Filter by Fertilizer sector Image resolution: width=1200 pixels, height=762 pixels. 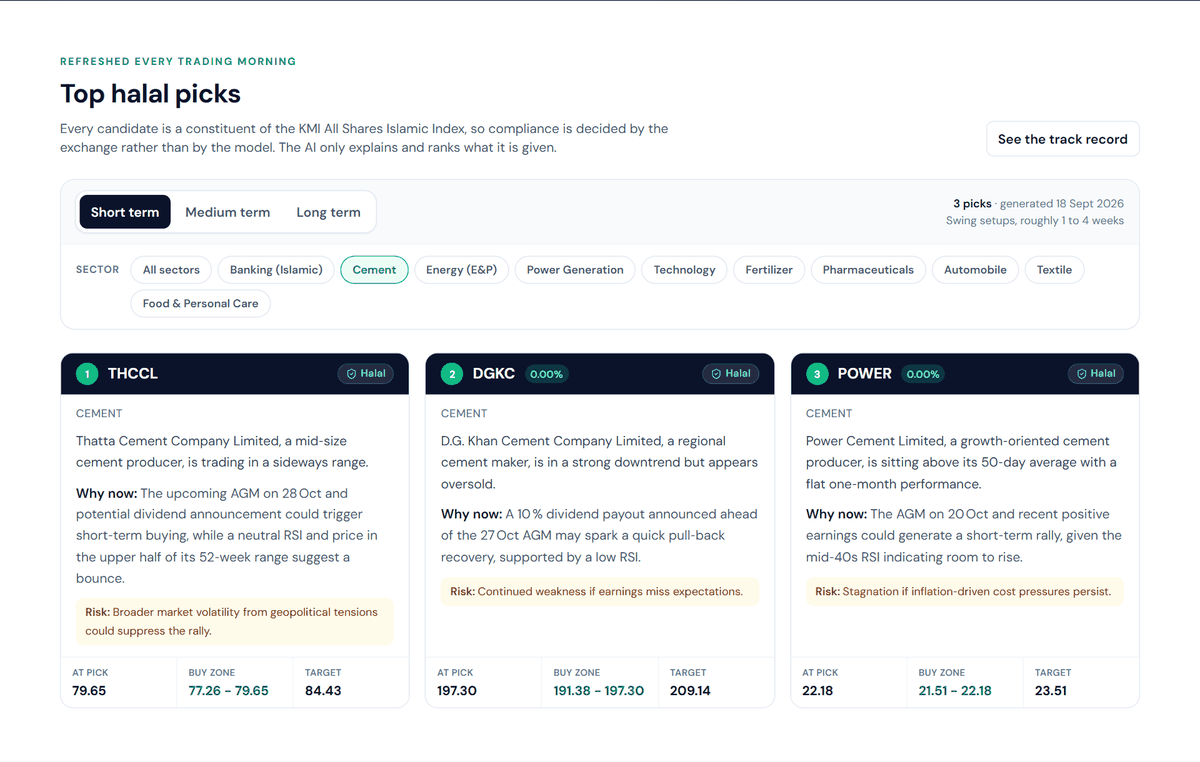click(769, 270)
